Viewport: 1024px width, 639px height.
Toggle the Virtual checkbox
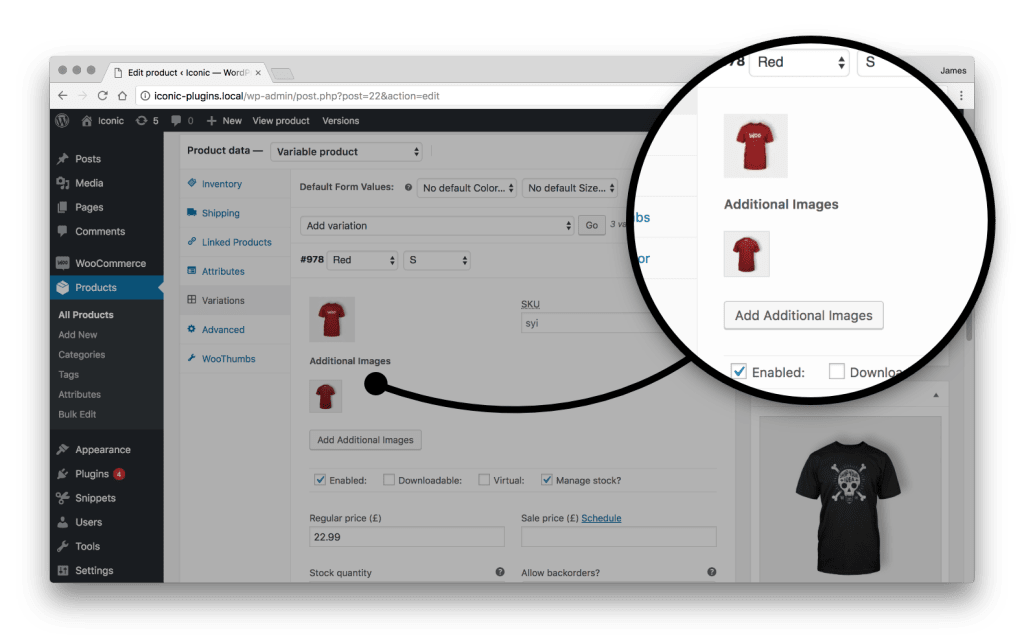(484, 480)
